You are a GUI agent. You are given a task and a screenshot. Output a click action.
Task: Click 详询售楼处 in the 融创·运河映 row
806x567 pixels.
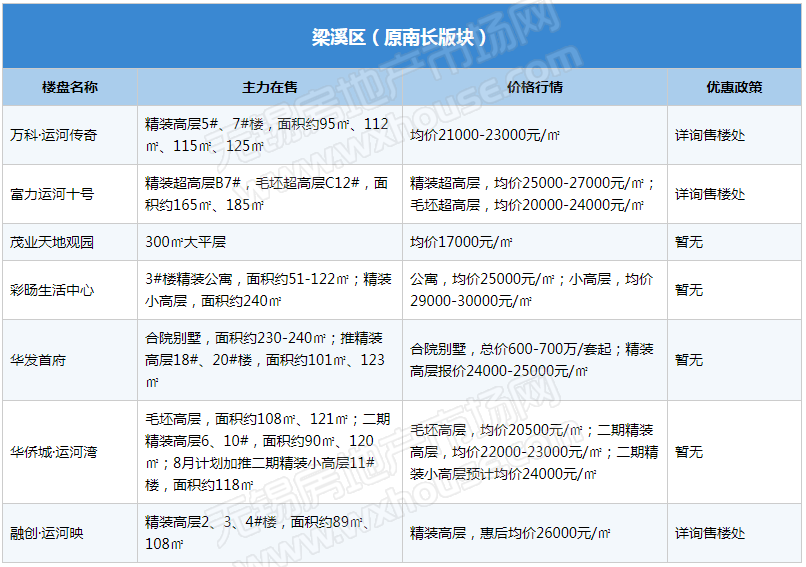pyautogui.click(x=710, y=533)
